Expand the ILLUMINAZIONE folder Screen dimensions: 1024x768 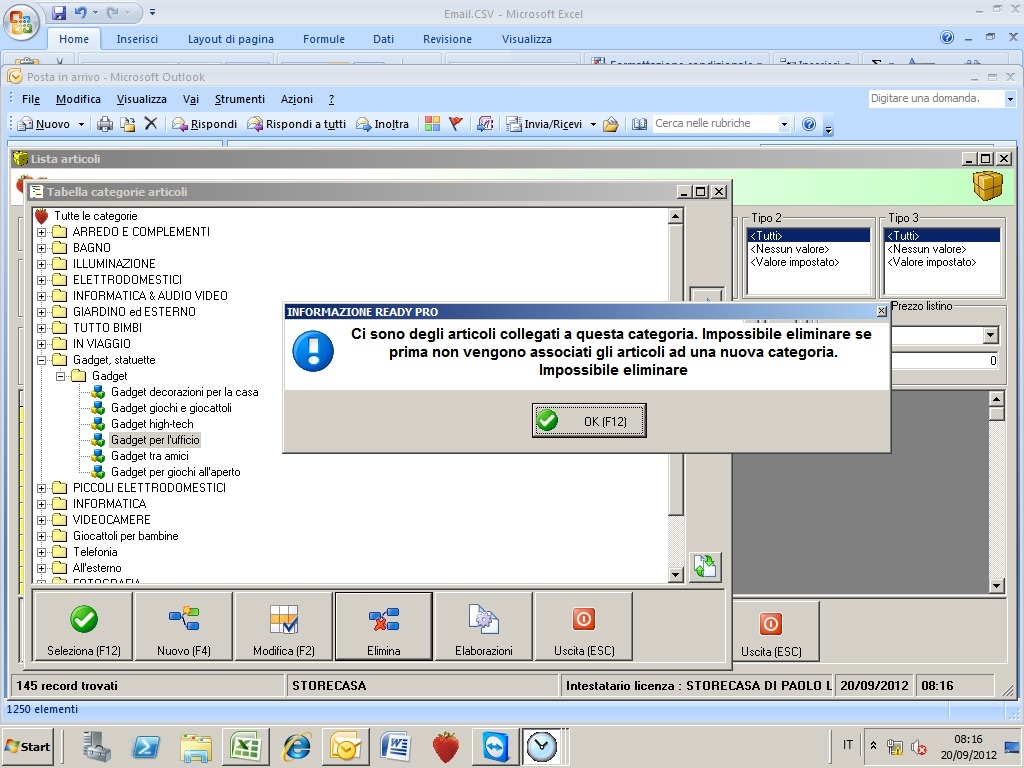coord(42,264)
